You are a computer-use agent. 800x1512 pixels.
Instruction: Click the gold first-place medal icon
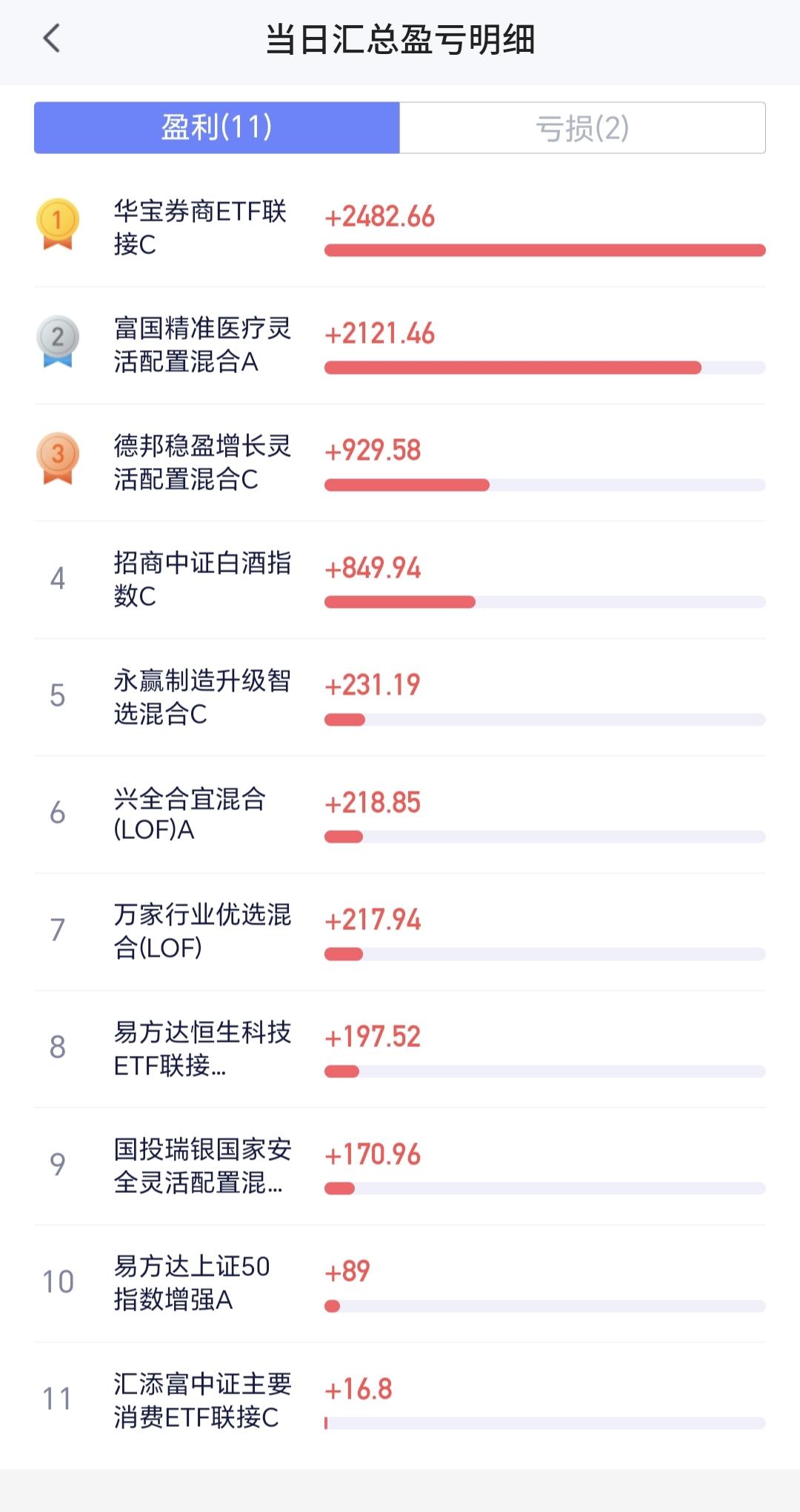click(58, 224)
